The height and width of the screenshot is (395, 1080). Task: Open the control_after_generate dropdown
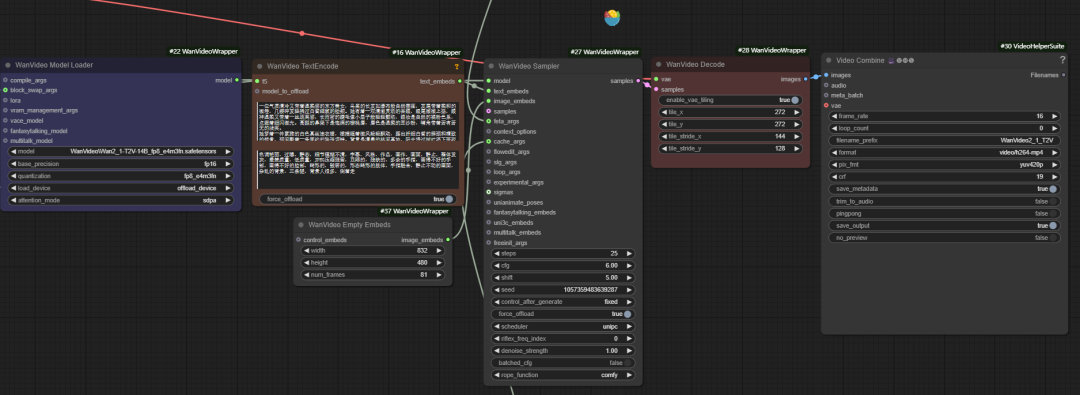(562, 302)
